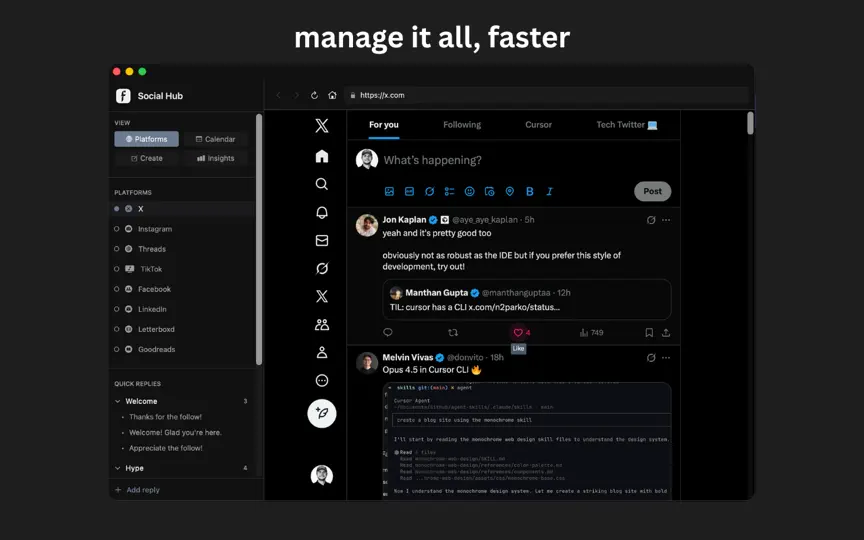Schedule the post icon
This screenshot has height=540, width=864.
pyautogui.click(x=489, y=191)
